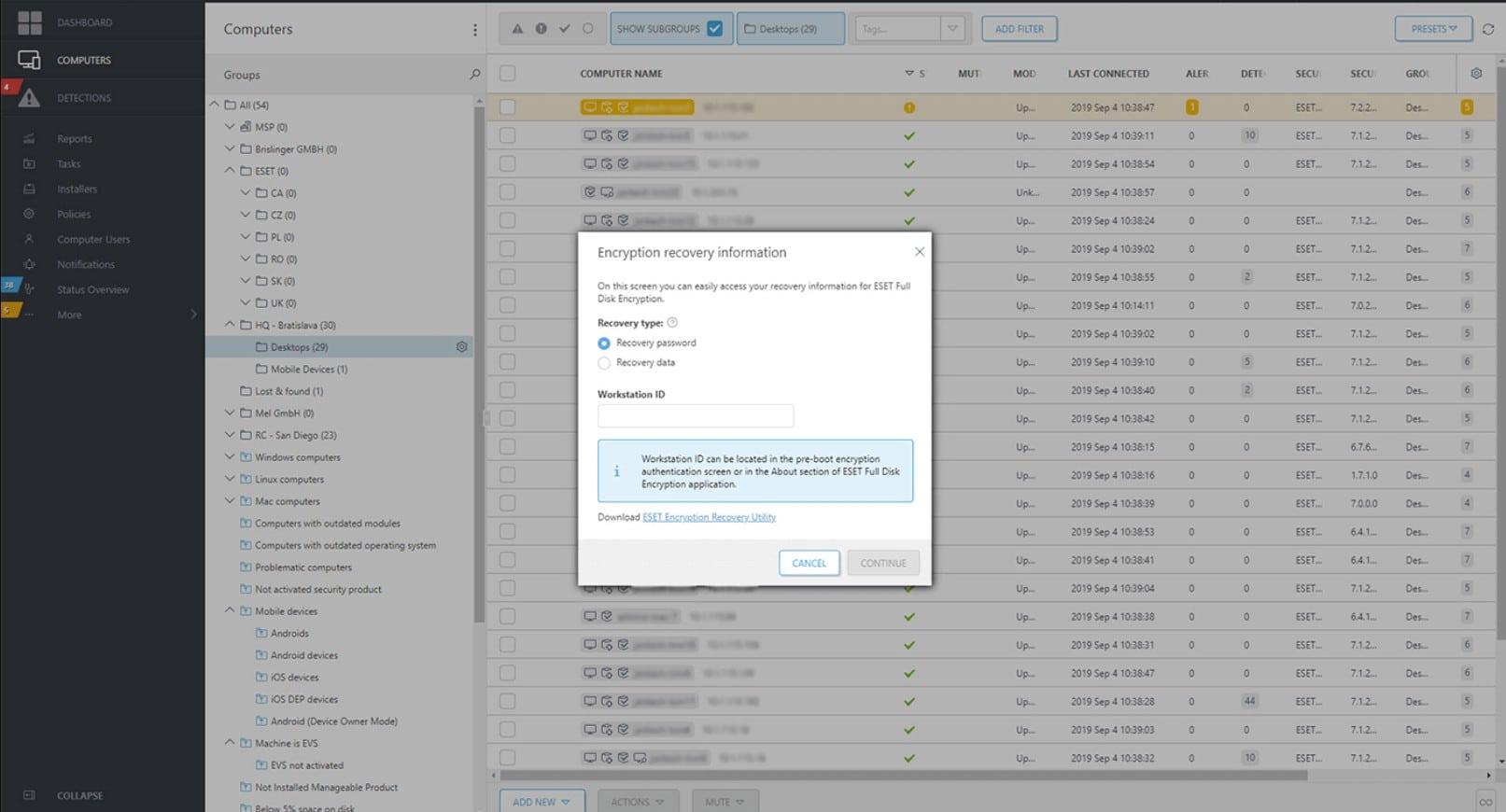Select Lost & found (1) group
Viewport: 1506px width, 812px height.
pos(289,391)
